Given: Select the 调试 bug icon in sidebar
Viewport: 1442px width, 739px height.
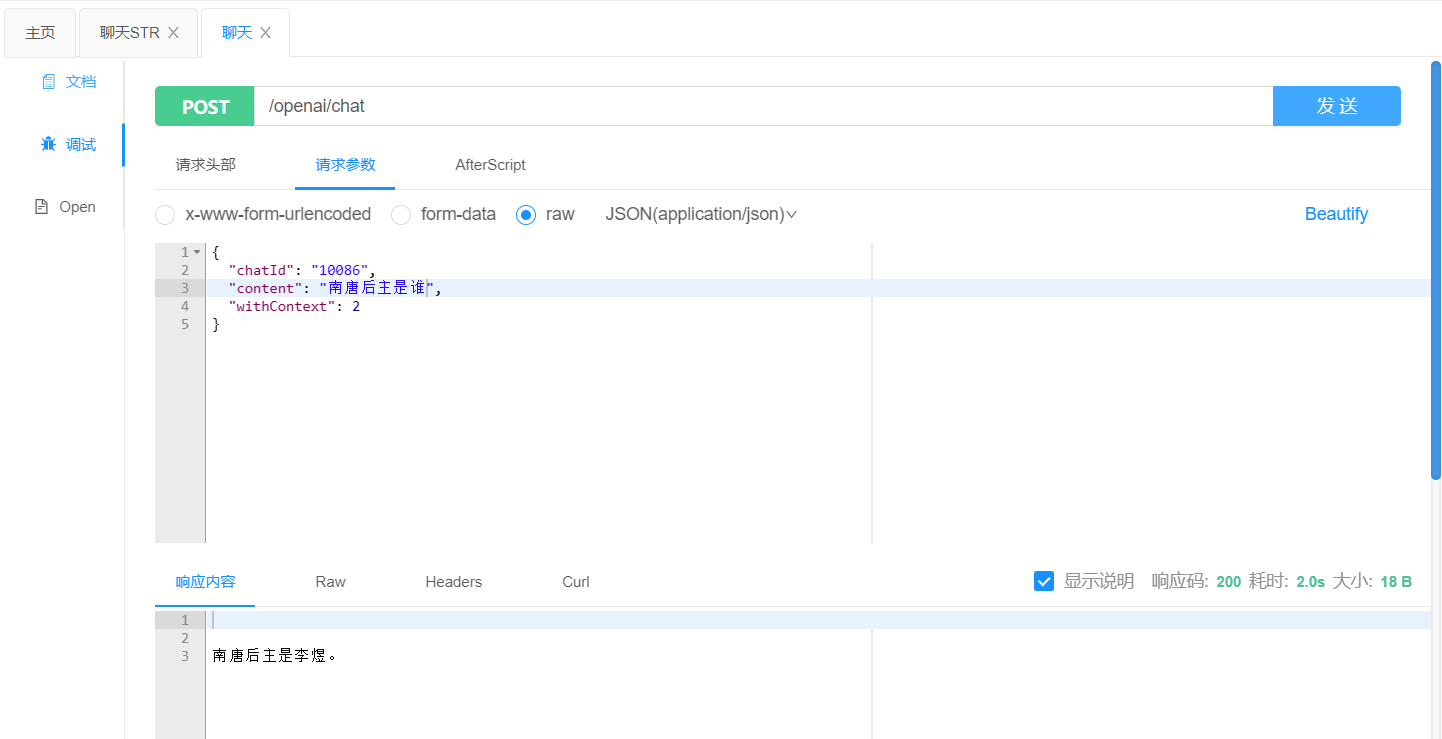Looking at the screenshot, I should point(49,144).
